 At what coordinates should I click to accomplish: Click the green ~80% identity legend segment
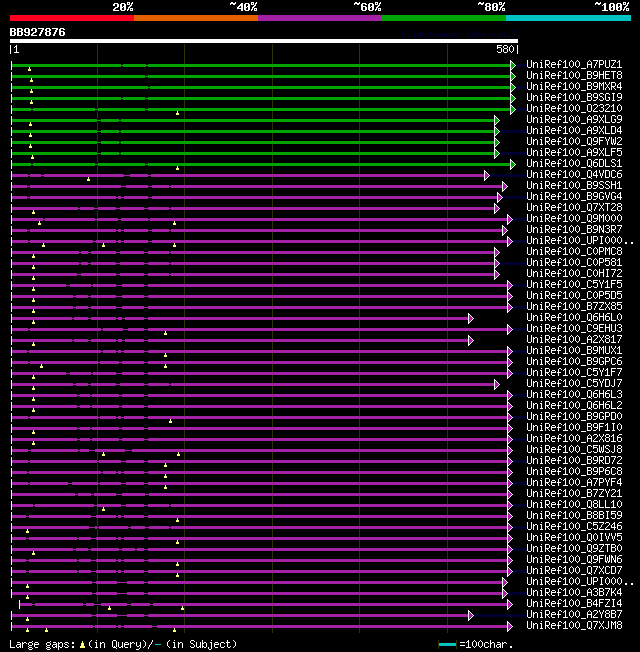(x=444, y=18)
